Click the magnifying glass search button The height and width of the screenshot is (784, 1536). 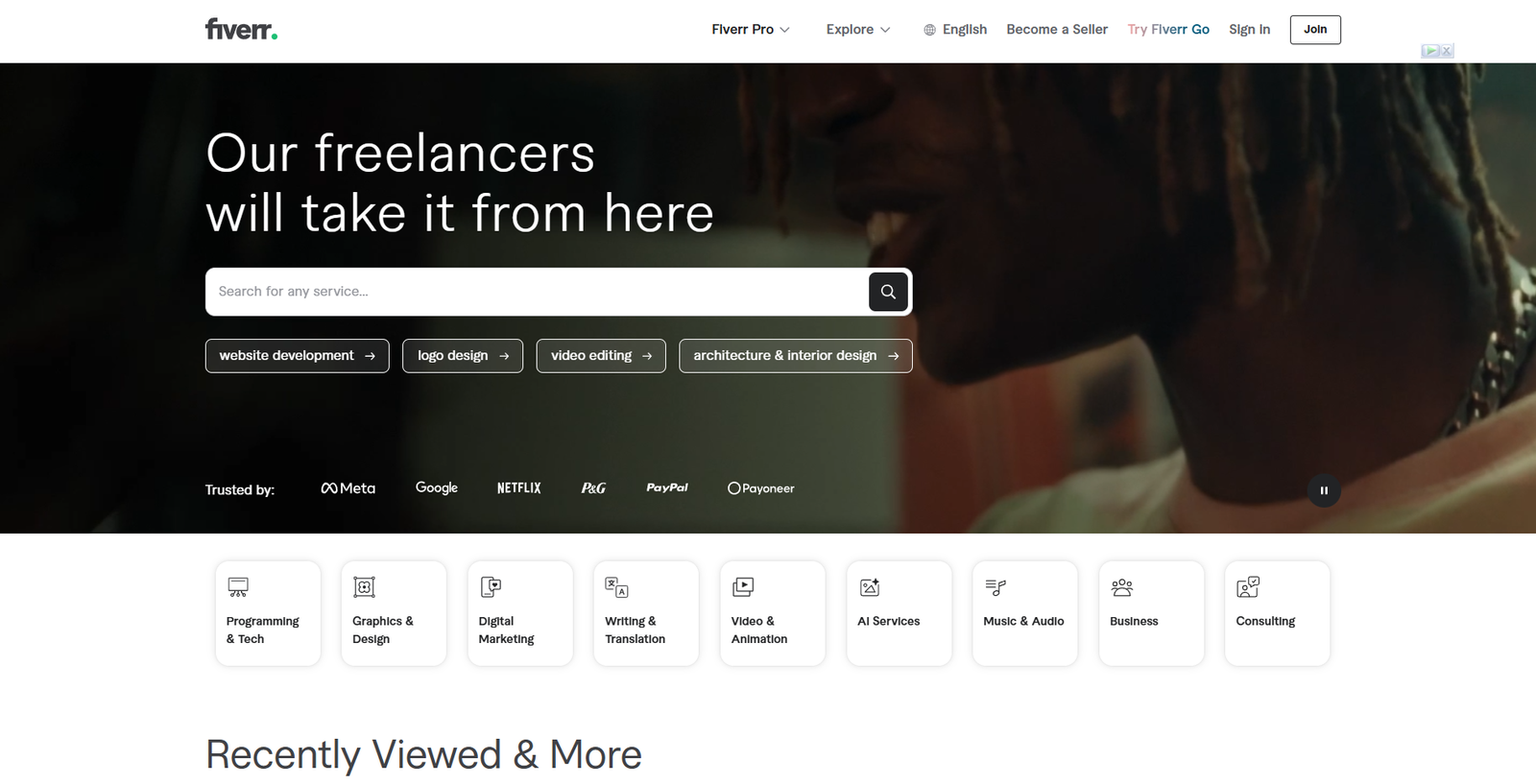point(888,292)
